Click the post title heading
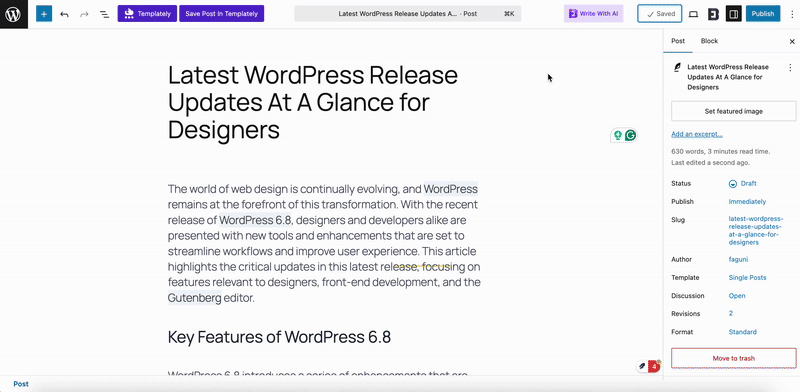800x392 pixels. pos(313,103)
